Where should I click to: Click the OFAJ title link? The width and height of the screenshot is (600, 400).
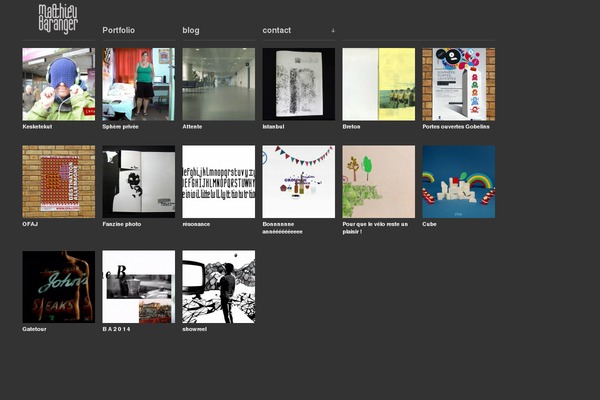click(x=30, y=224)
